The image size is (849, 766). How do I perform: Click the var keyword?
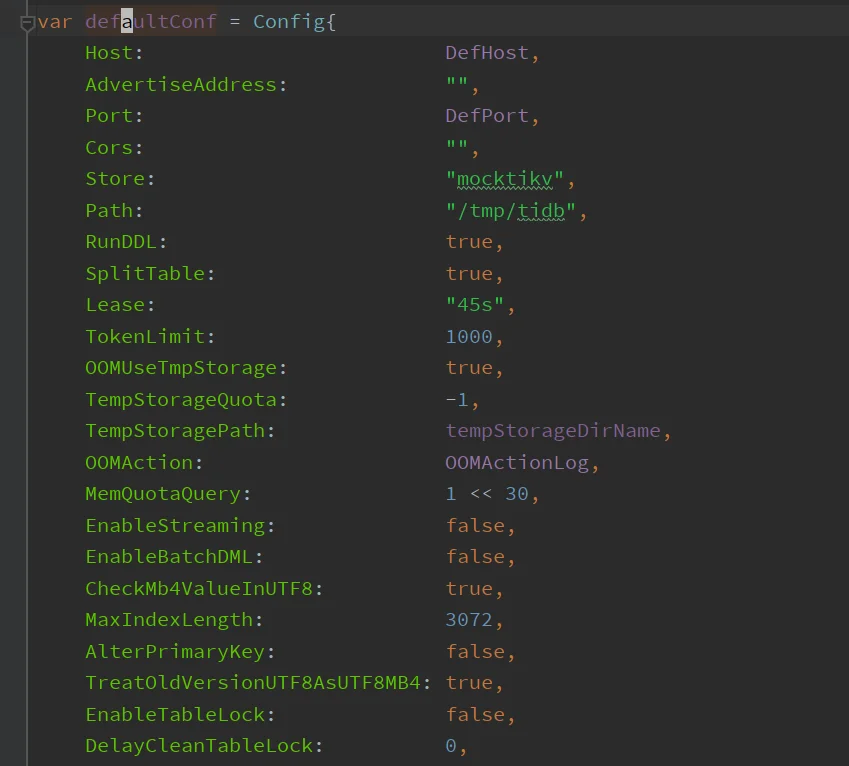(x=55, y=22)
